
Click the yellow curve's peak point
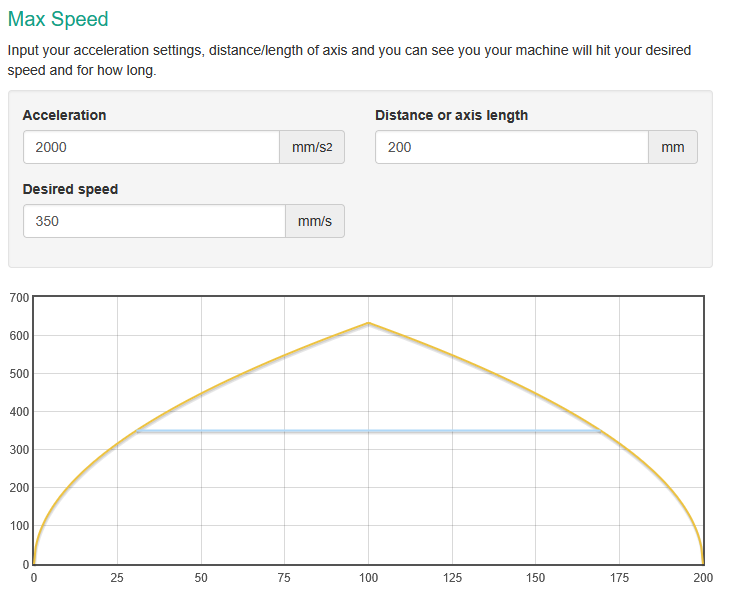369,323
